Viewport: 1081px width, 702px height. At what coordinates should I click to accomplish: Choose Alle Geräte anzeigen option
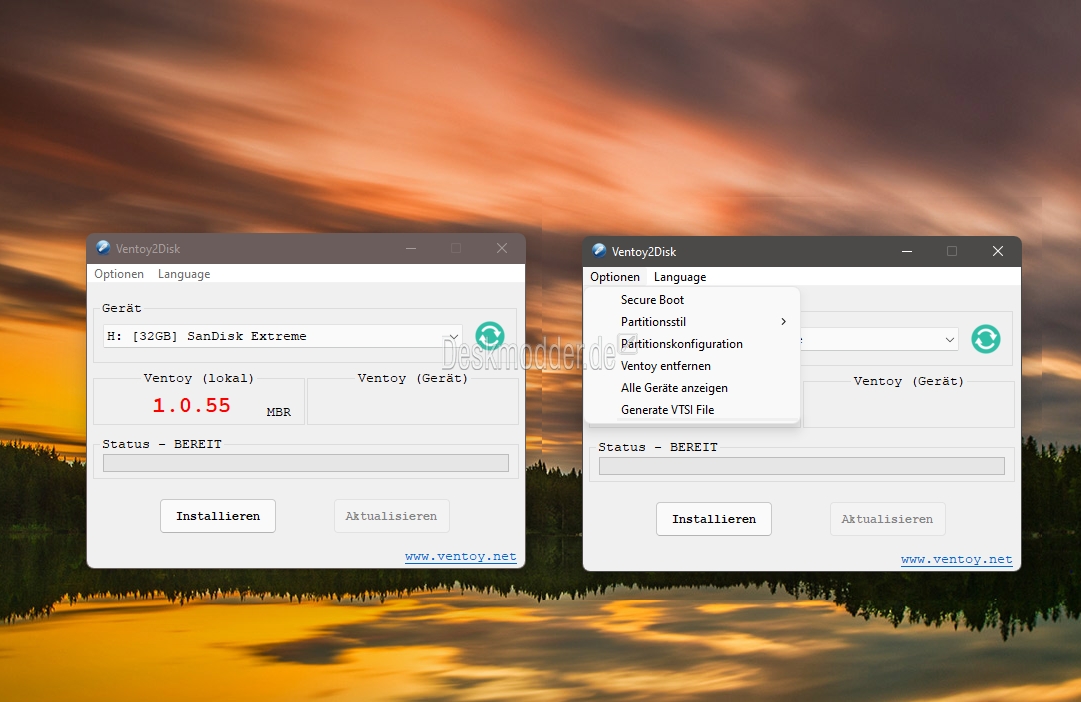tap(692, 388)
